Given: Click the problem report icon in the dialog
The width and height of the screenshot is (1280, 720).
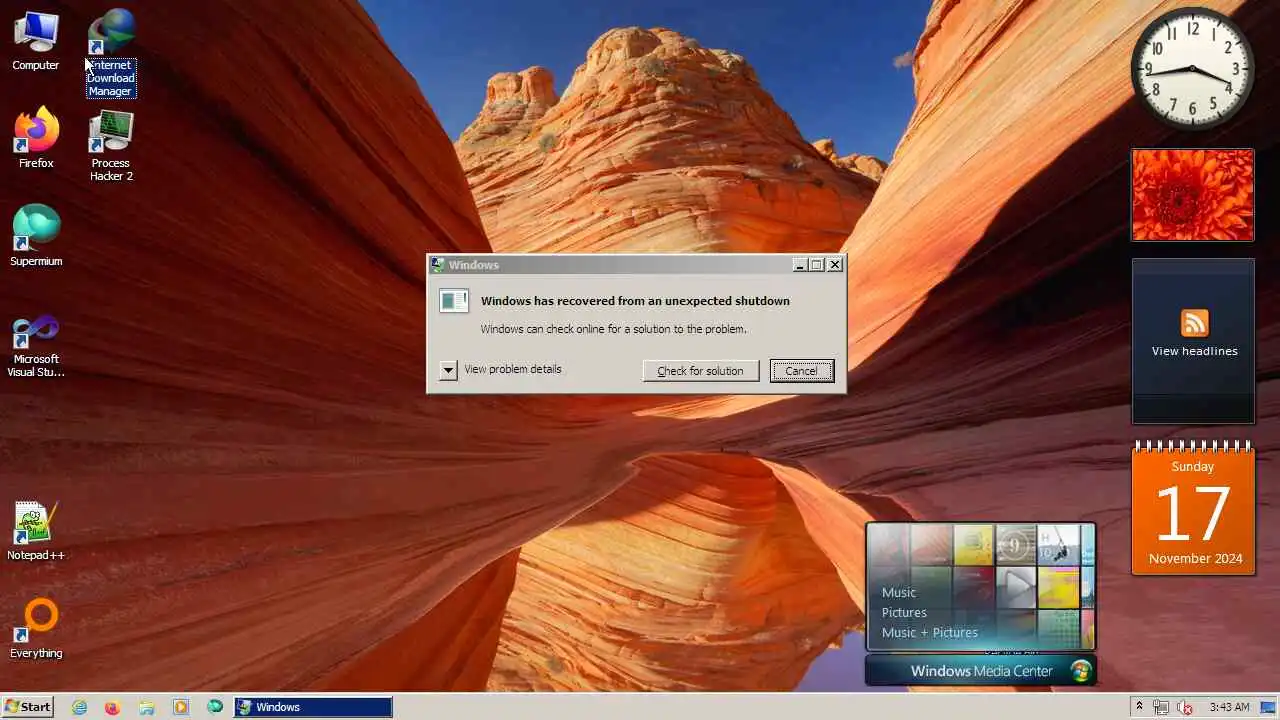Looking at the screenshot, I should point(454,301).
